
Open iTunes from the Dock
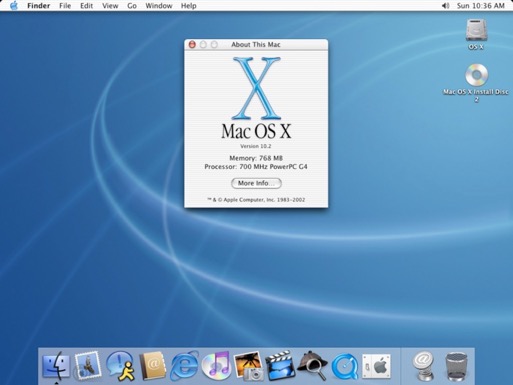pos(216,365)
